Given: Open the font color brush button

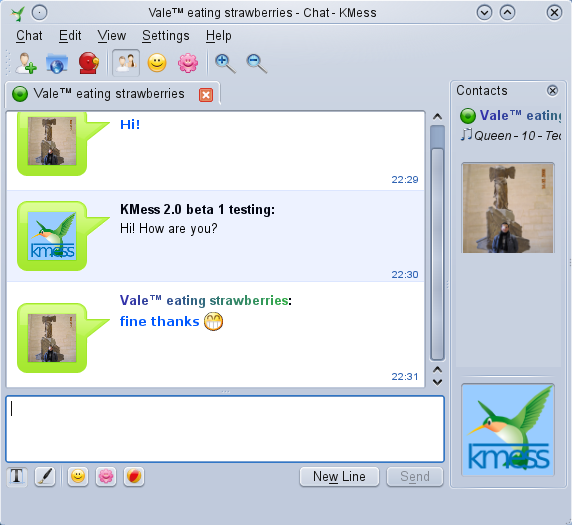Looking at the screenshot, I should (45, 476).
